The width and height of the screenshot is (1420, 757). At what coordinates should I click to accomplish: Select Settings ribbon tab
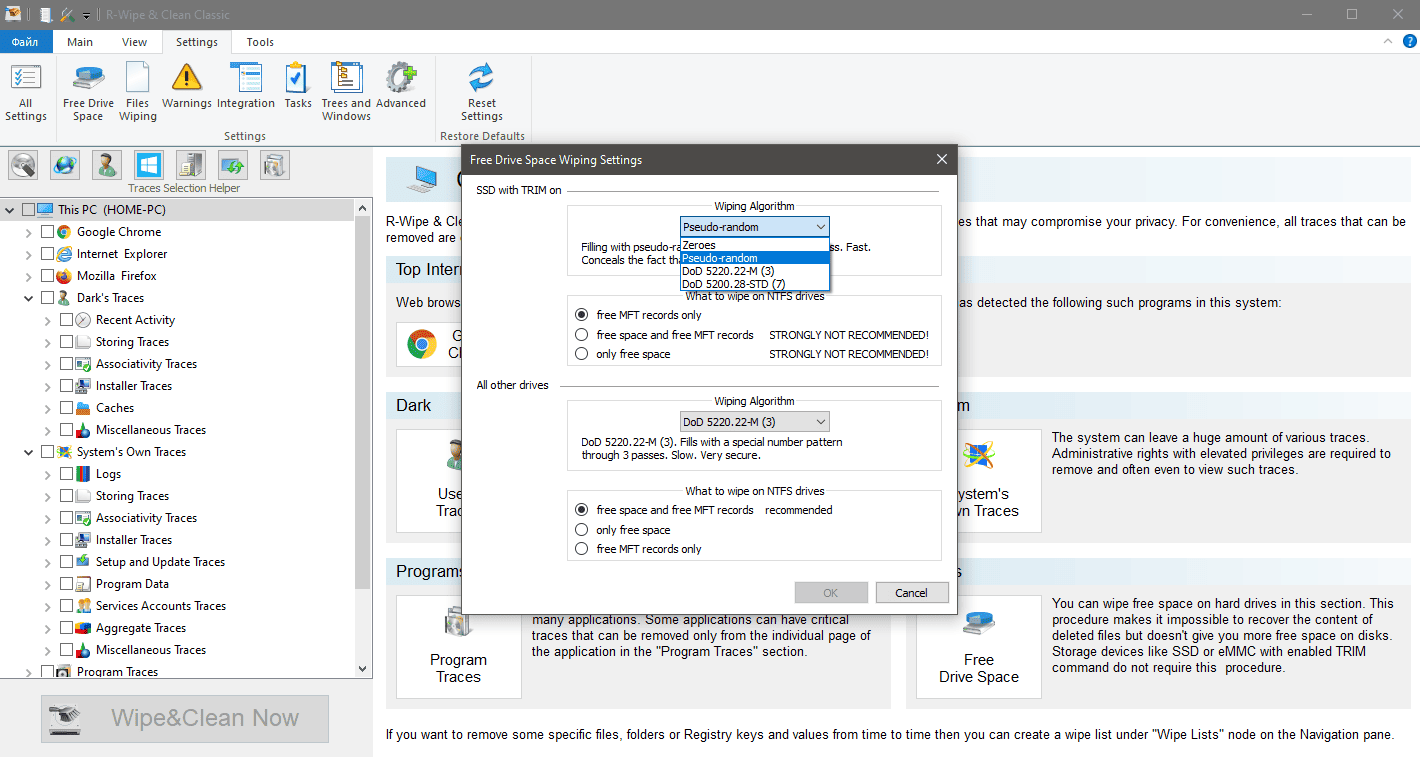pos(196,42)
